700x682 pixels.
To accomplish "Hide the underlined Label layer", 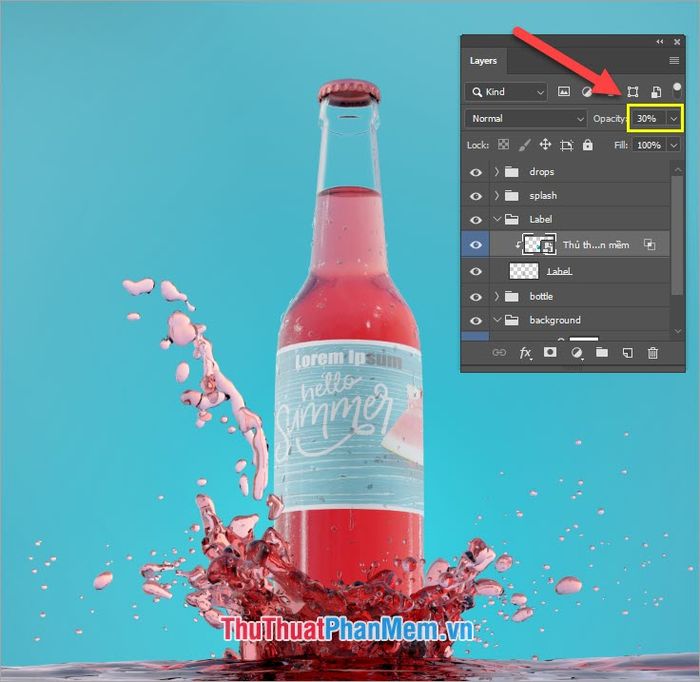I will pyautogui.click(x=476, y=271).
